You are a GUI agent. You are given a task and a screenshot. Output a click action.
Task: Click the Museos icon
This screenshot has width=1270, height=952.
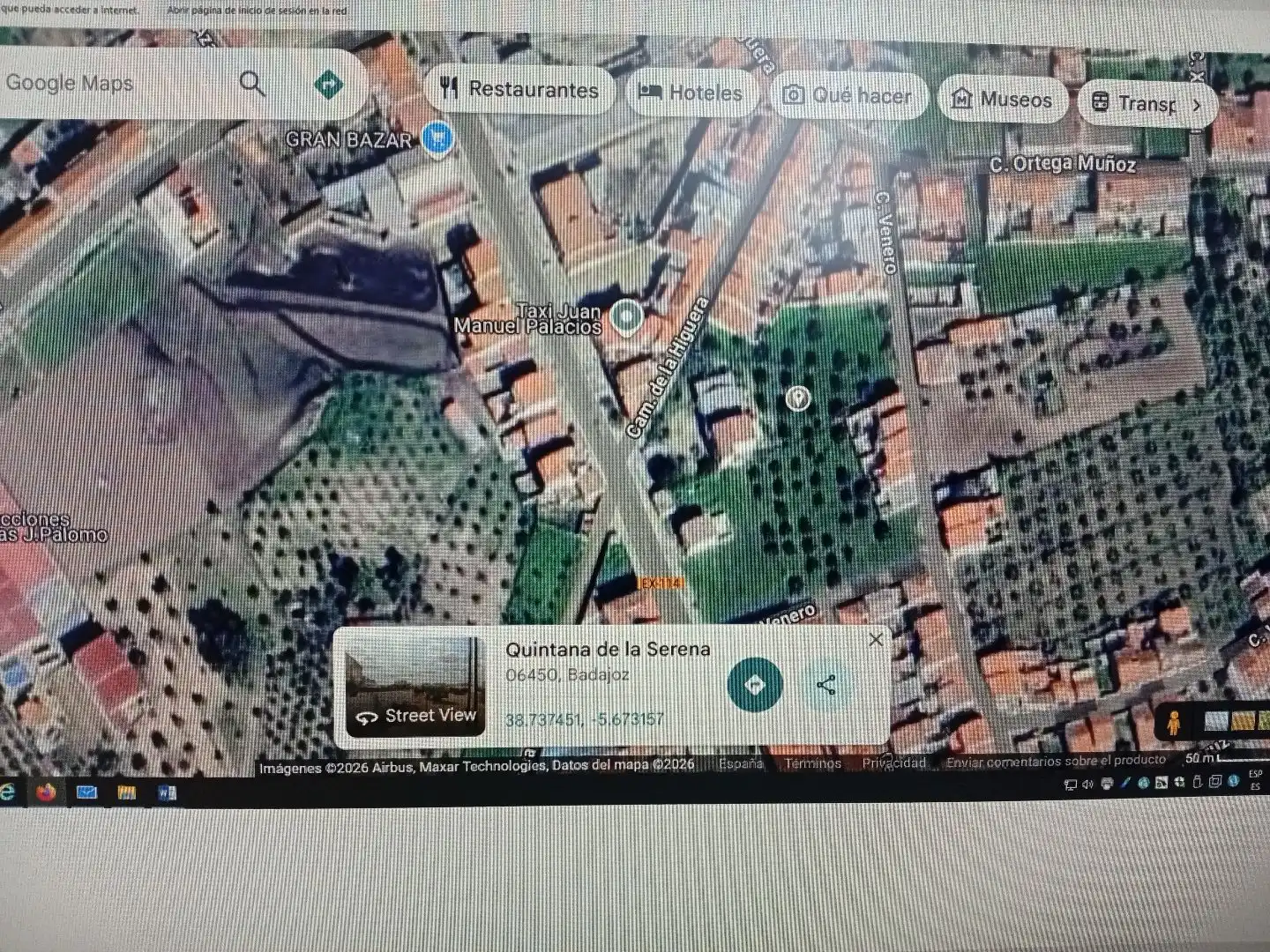pyautogui.click(x=962, y=99)
